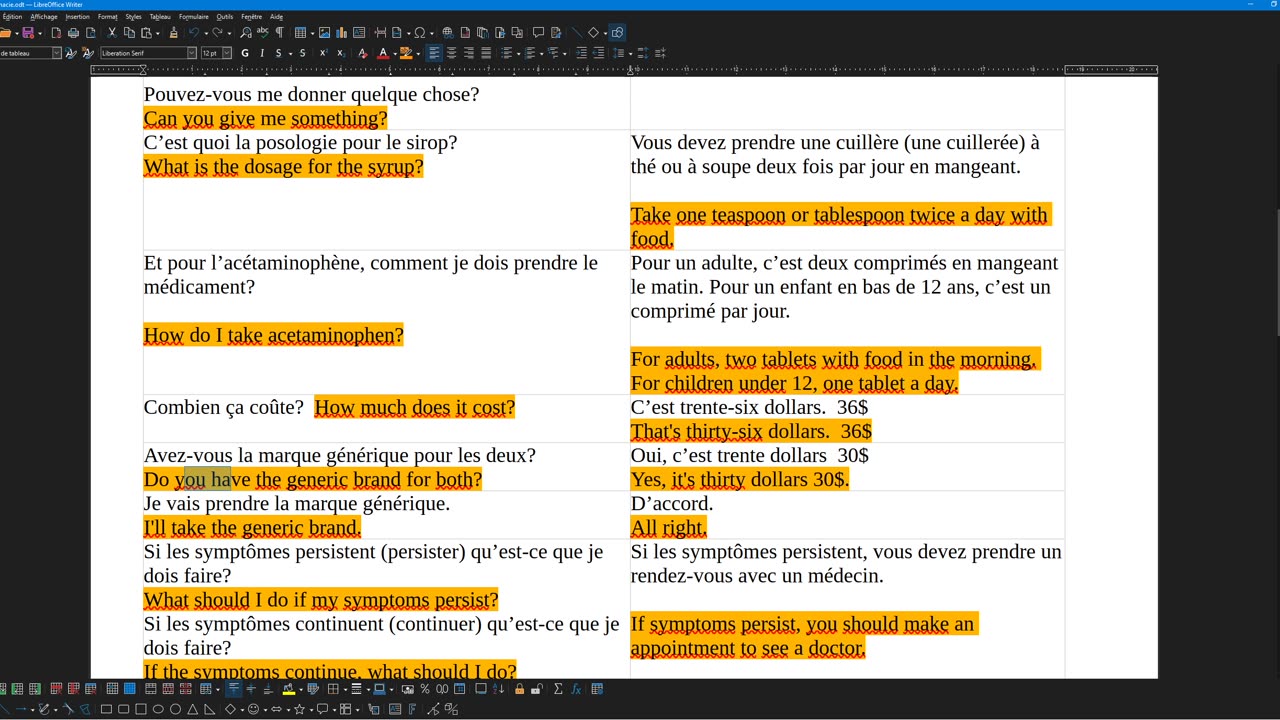This screenshot has width=1280, height=720.
Task: Click the Clear direct formatting icon
Action: [x=362, y=53]
